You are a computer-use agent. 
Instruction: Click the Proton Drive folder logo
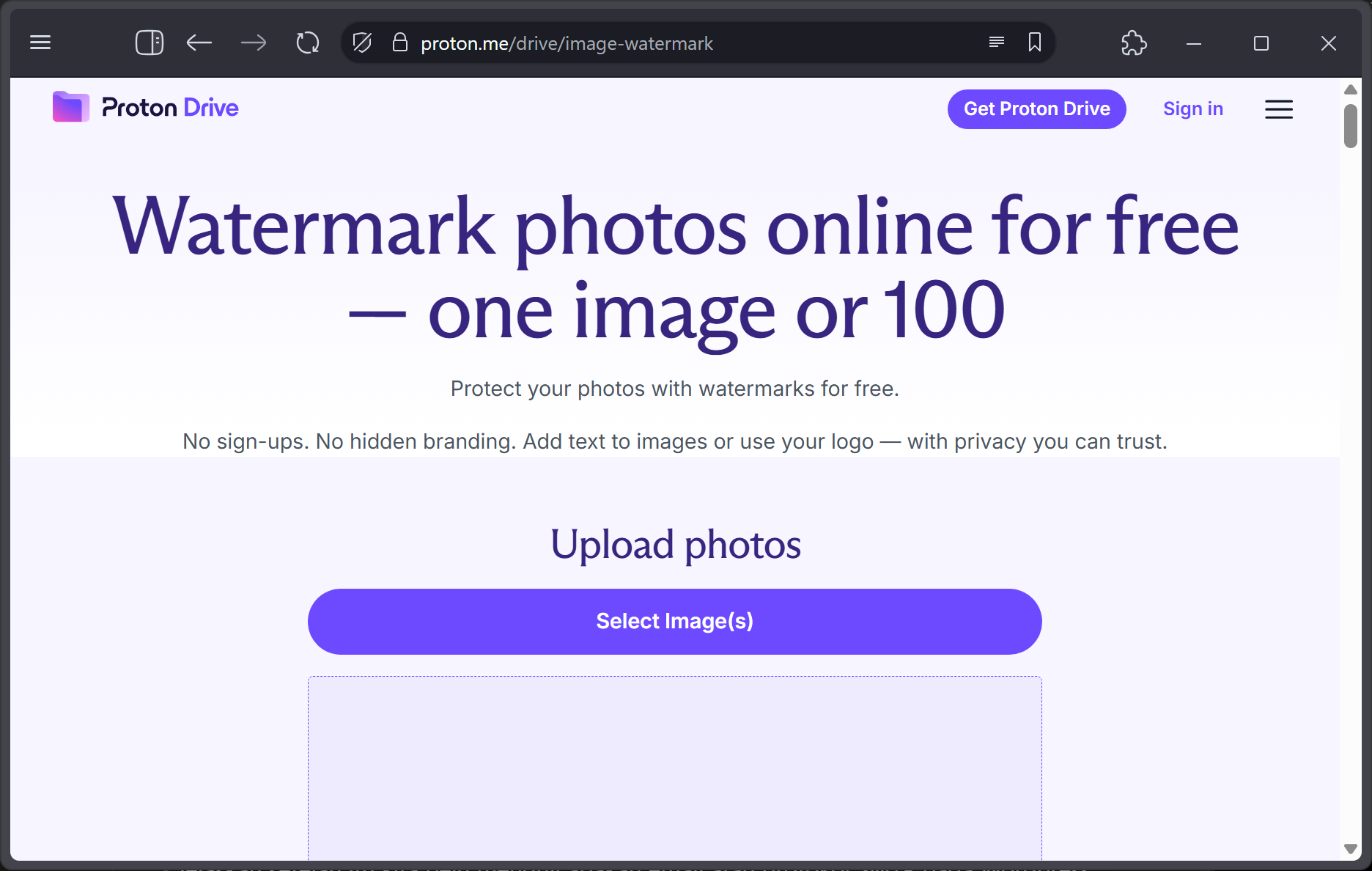click(71, 107)
